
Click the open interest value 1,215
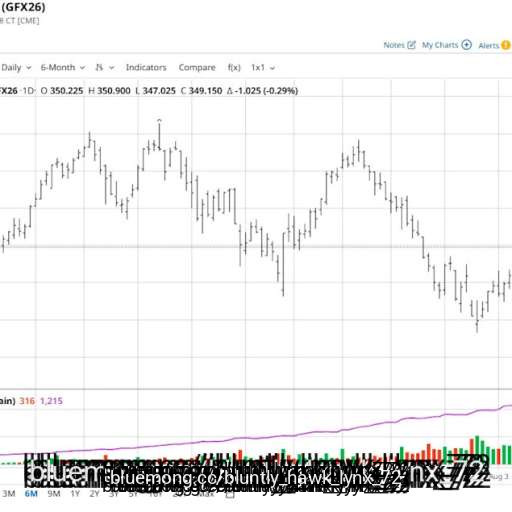51,401
